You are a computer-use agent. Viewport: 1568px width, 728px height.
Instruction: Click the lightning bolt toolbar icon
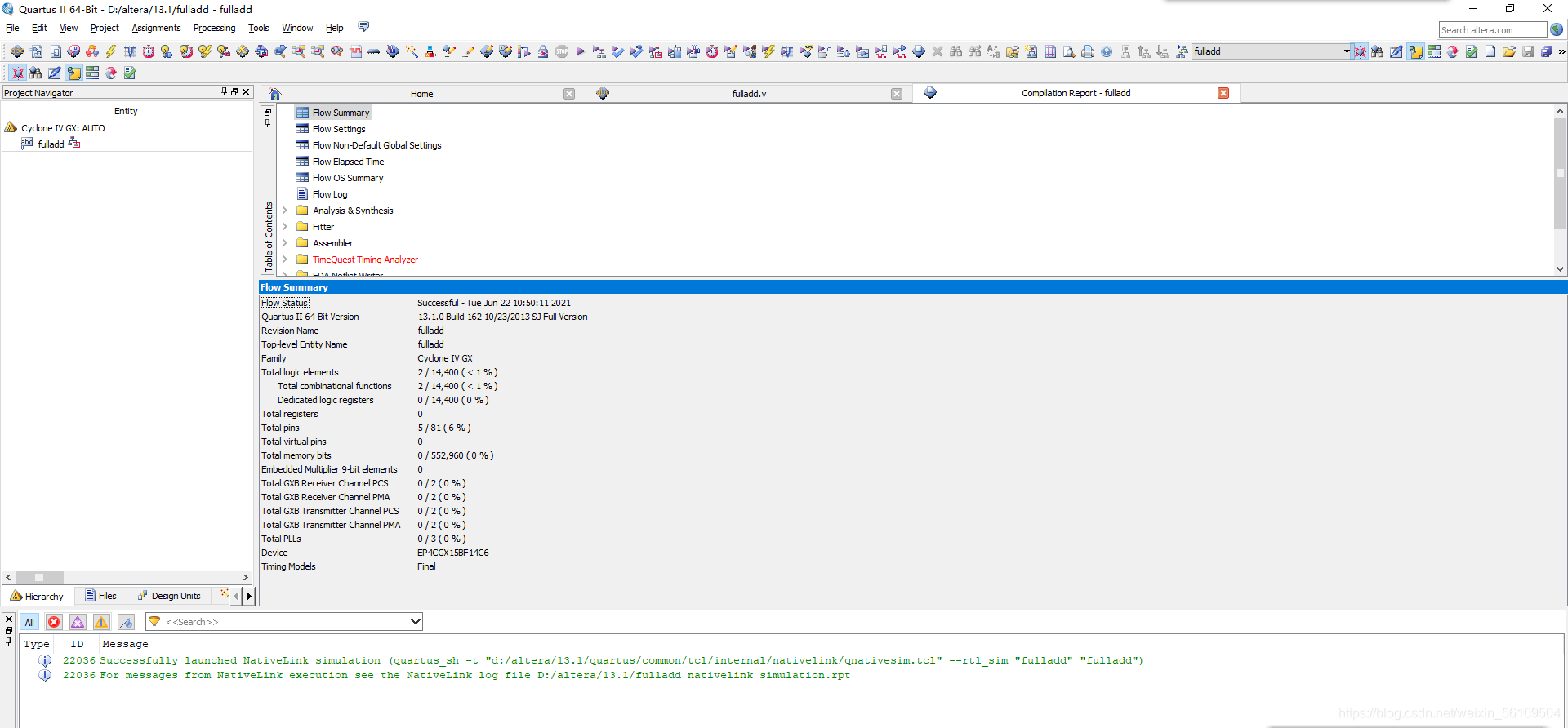111,51
